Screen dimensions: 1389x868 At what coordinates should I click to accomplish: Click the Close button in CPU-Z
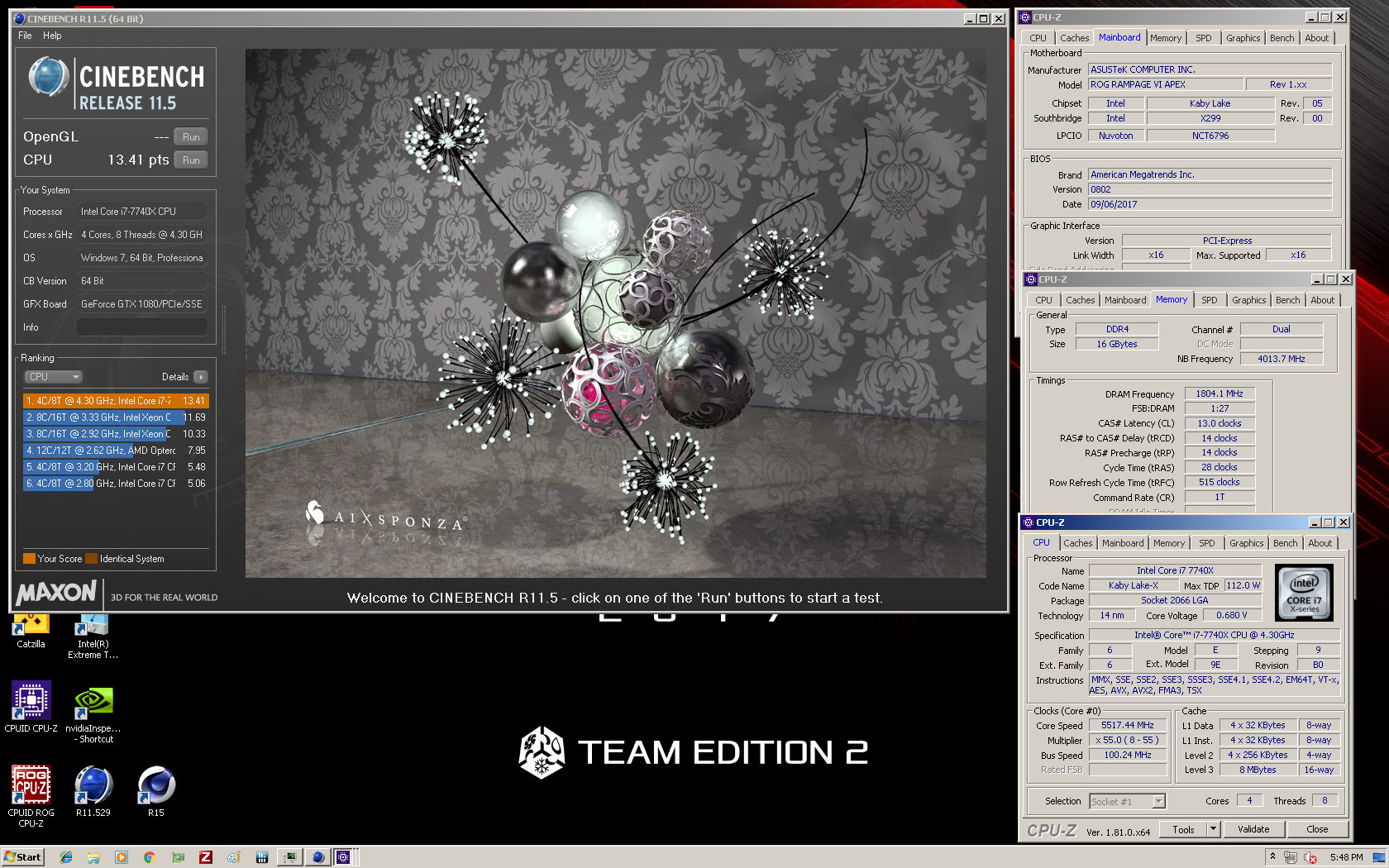click(1317, 829)
